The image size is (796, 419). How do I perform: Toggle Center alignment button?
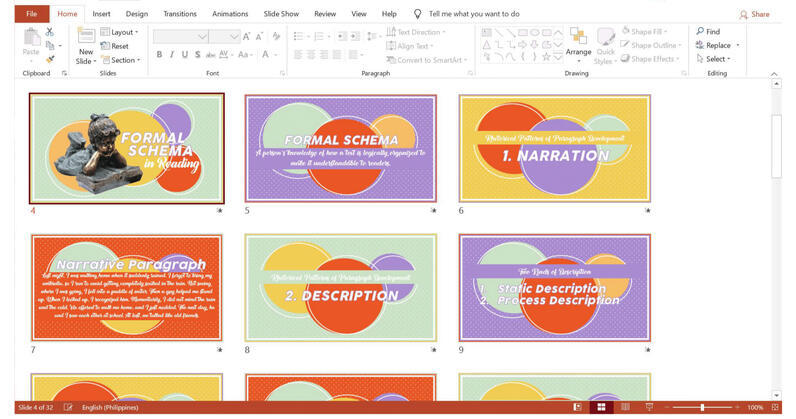point(311,54)
